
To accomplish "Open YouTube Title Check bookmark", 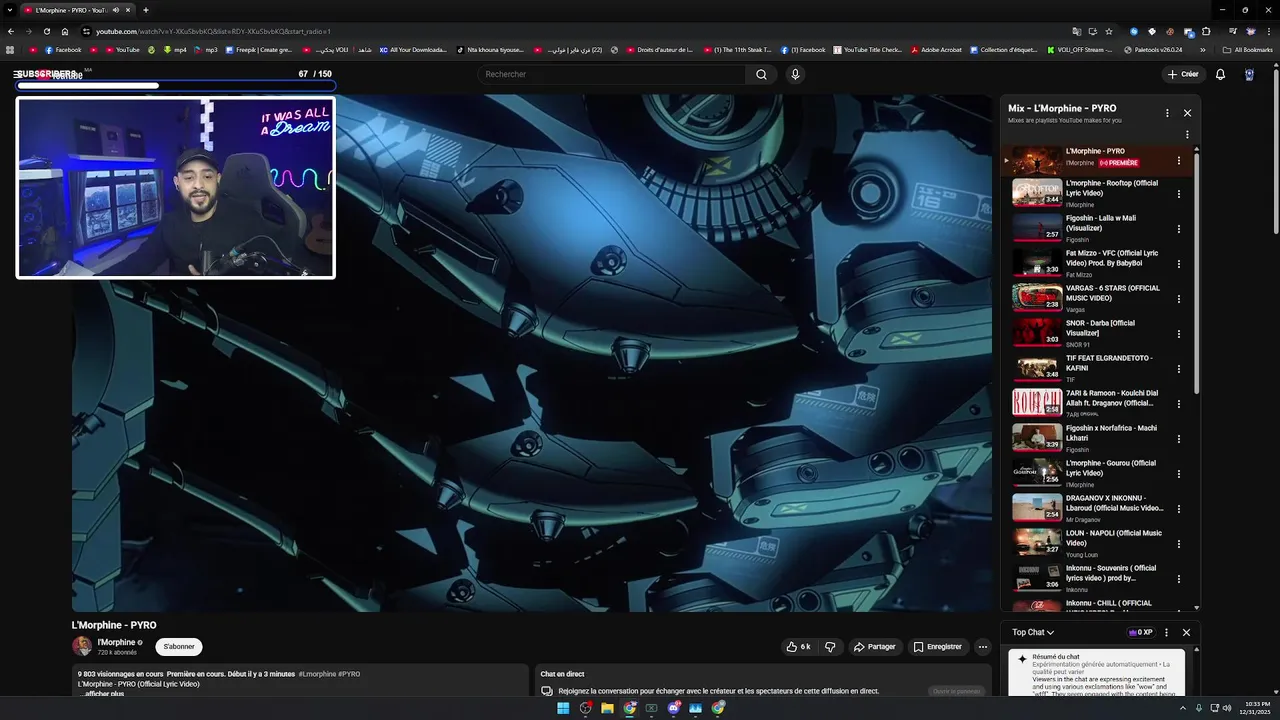I will pyautogui.click(x=867, y=49).
